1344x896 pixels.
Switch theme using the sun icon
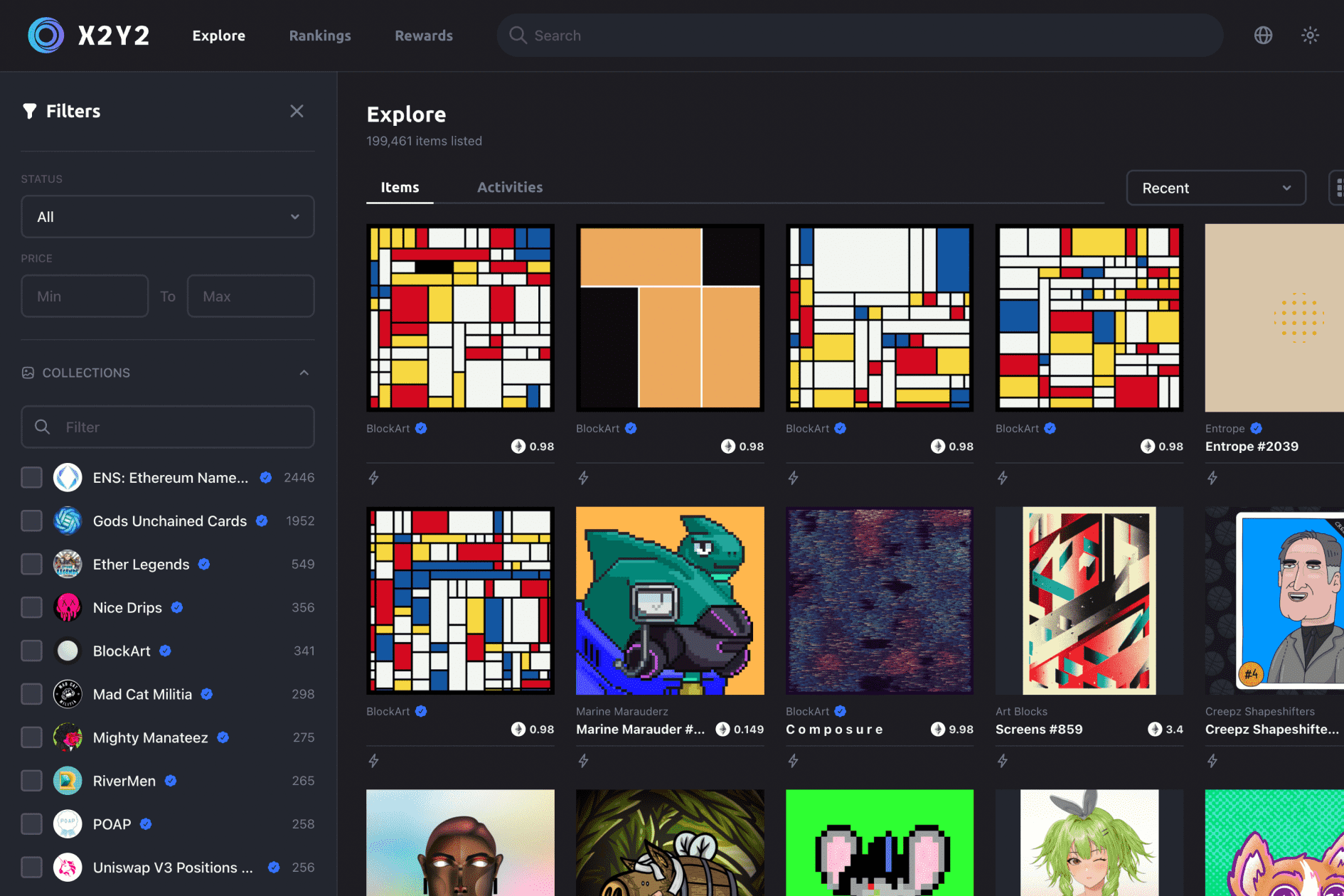(x=1309, y=35)
